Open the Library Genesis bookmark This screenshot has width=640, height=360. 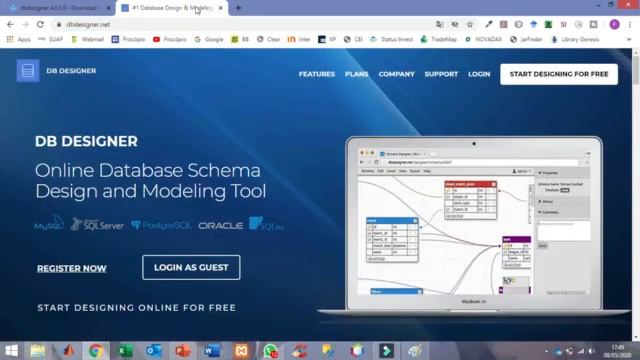[x=575, y=40]
